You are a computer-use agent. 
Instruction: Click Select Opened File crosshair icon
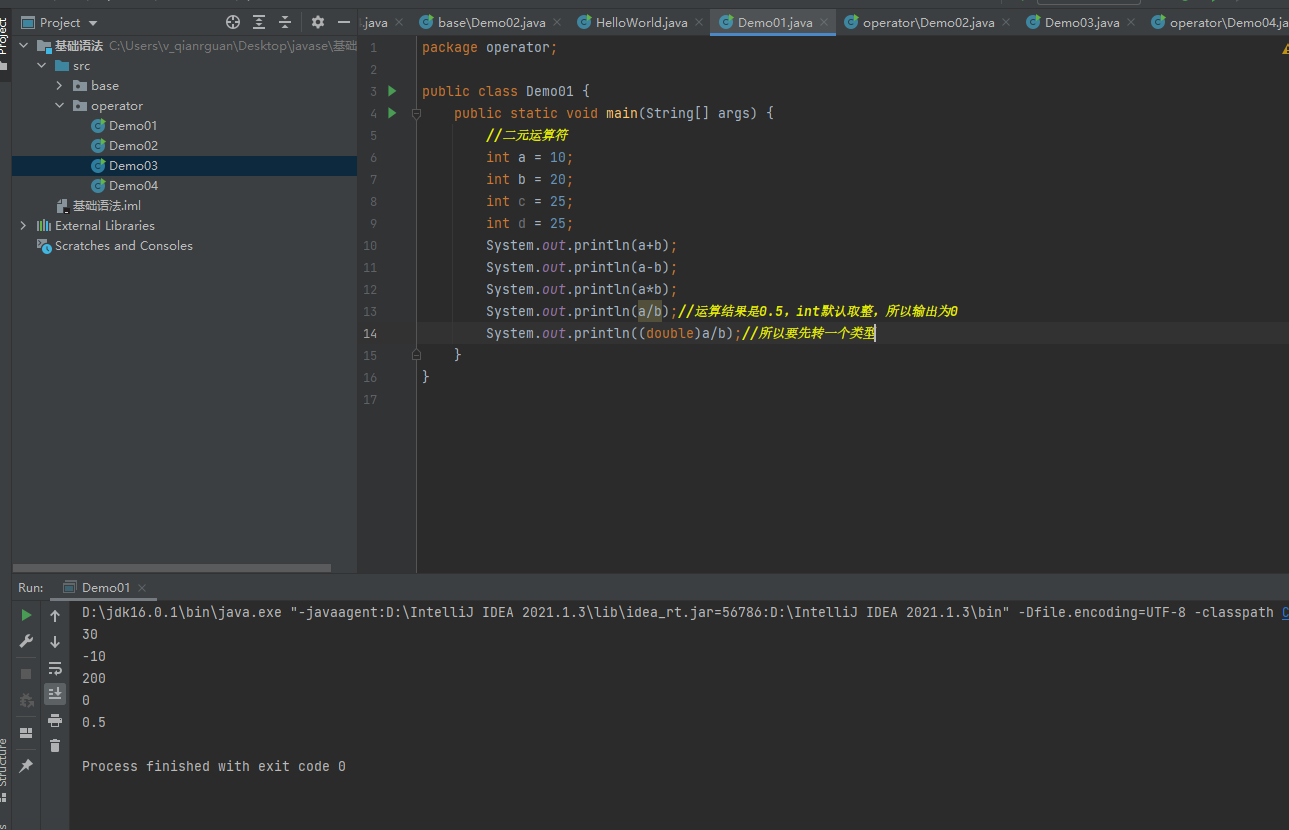(233, 22)
